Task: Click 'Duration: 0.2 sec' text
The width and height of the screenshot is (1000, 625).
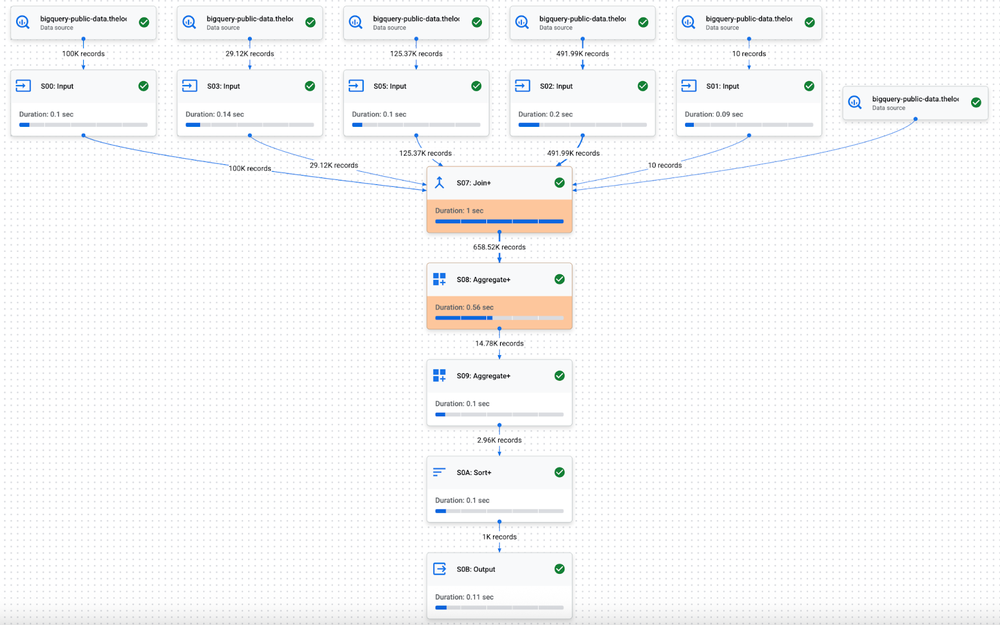Action: [x=545, y=114]
